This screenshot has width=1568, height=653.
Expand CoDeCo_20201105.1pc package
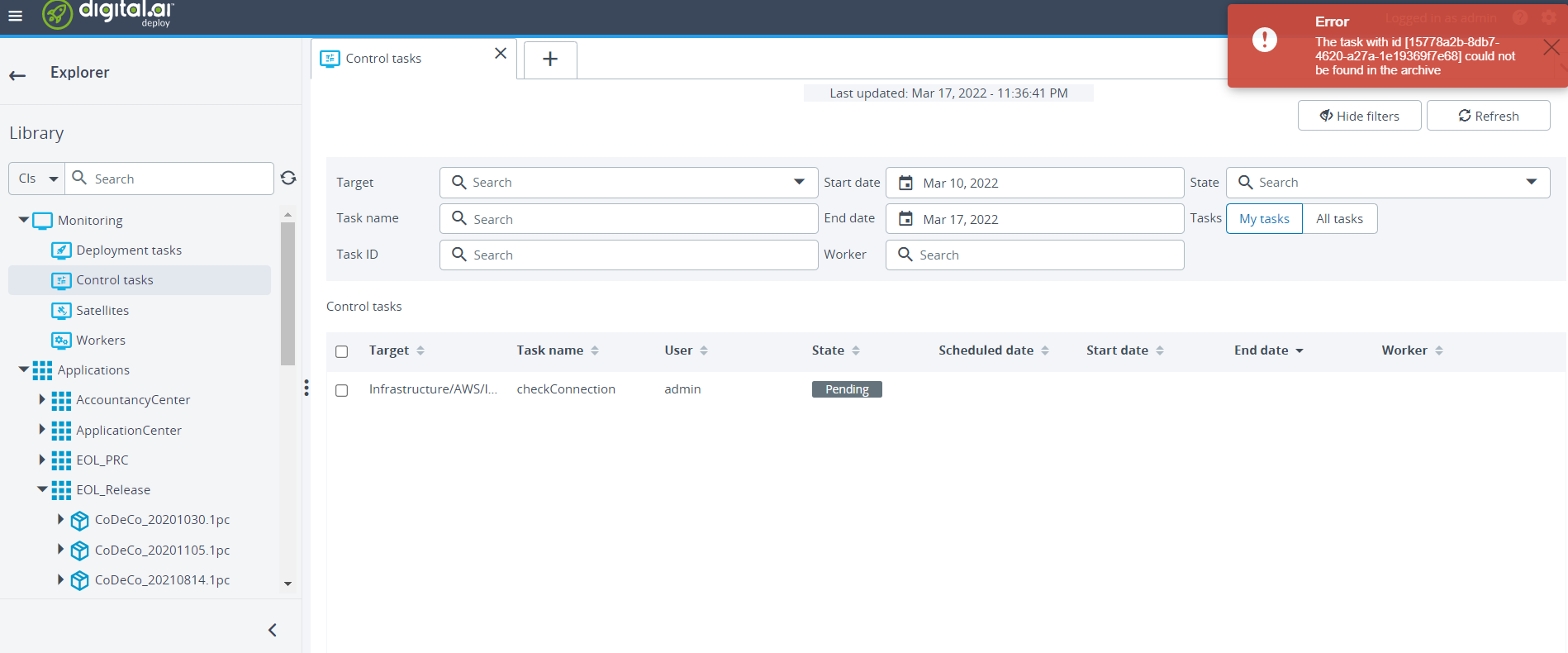click(60, 549)
